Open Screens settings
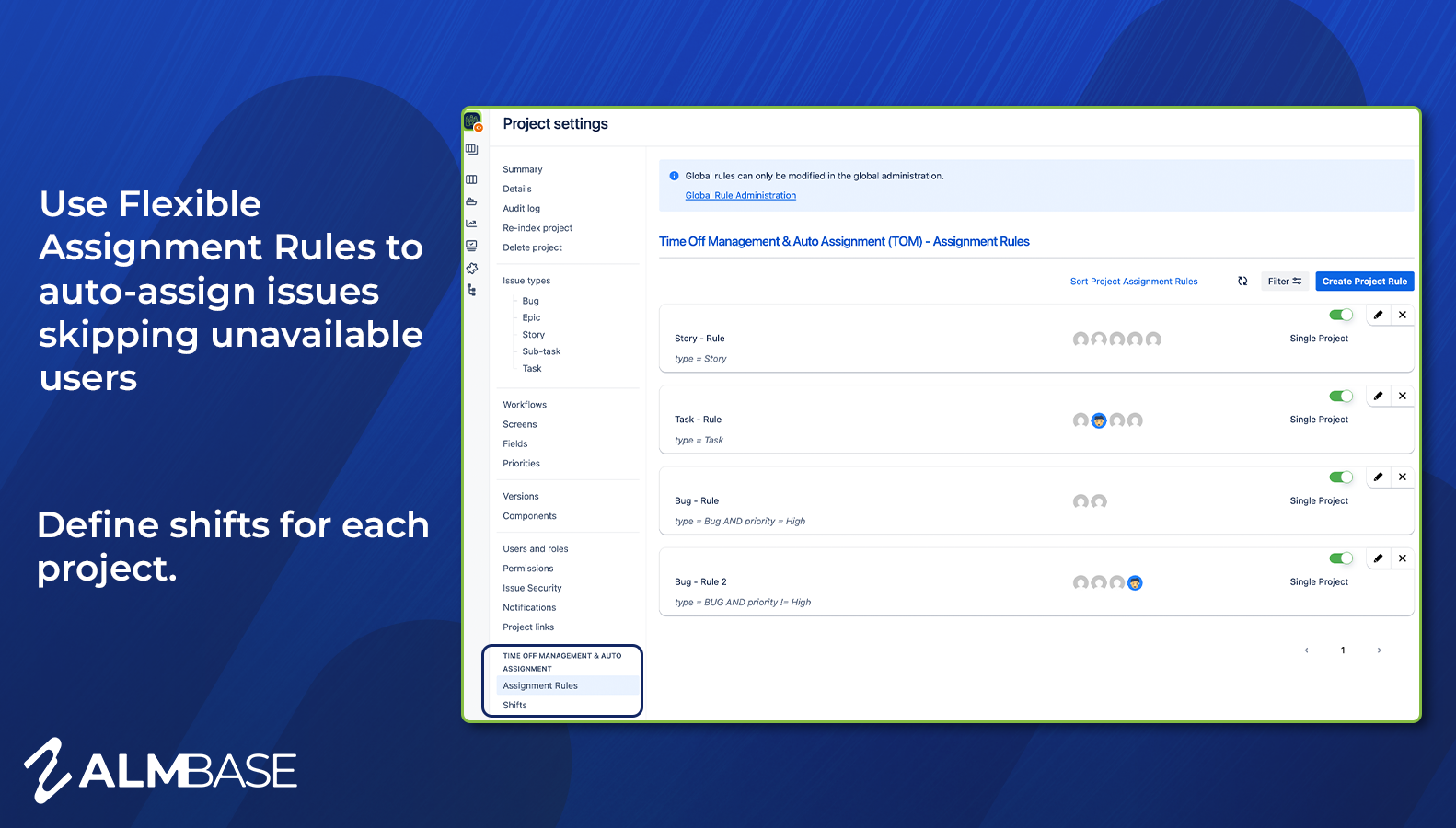This screenshot has width=1456, height=828. (520, 424)
